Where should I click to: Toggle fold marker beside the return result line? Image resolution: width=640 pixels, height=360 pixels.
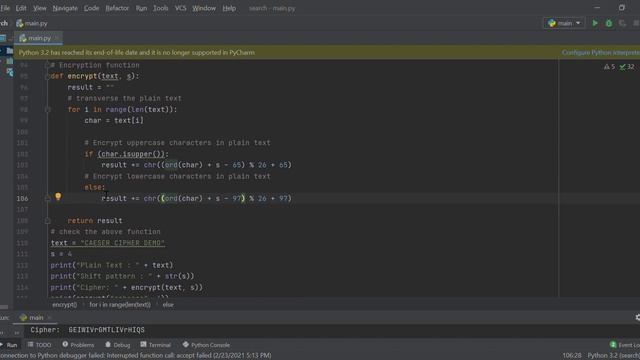[x=47, y=221]
